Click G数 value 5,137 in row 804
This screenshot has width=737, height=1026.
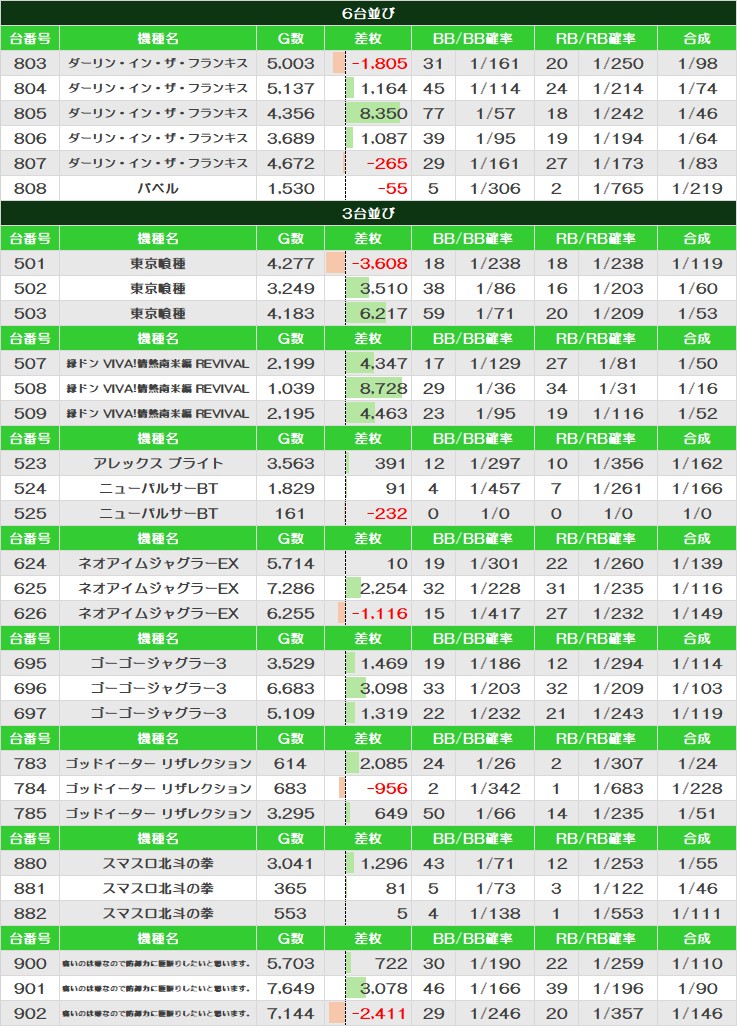291,88
